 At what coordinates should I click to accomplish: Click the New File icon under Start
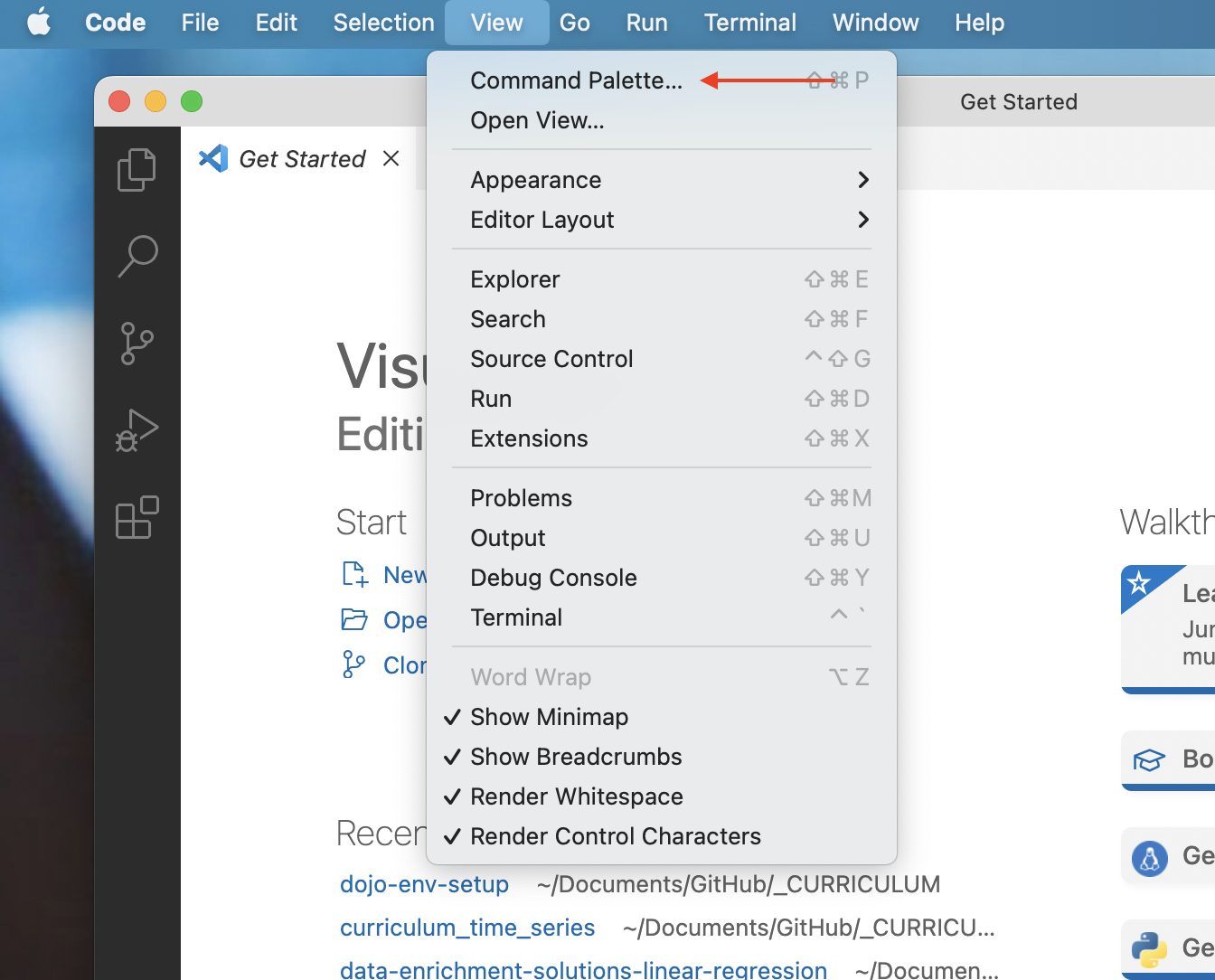[354, 574]
